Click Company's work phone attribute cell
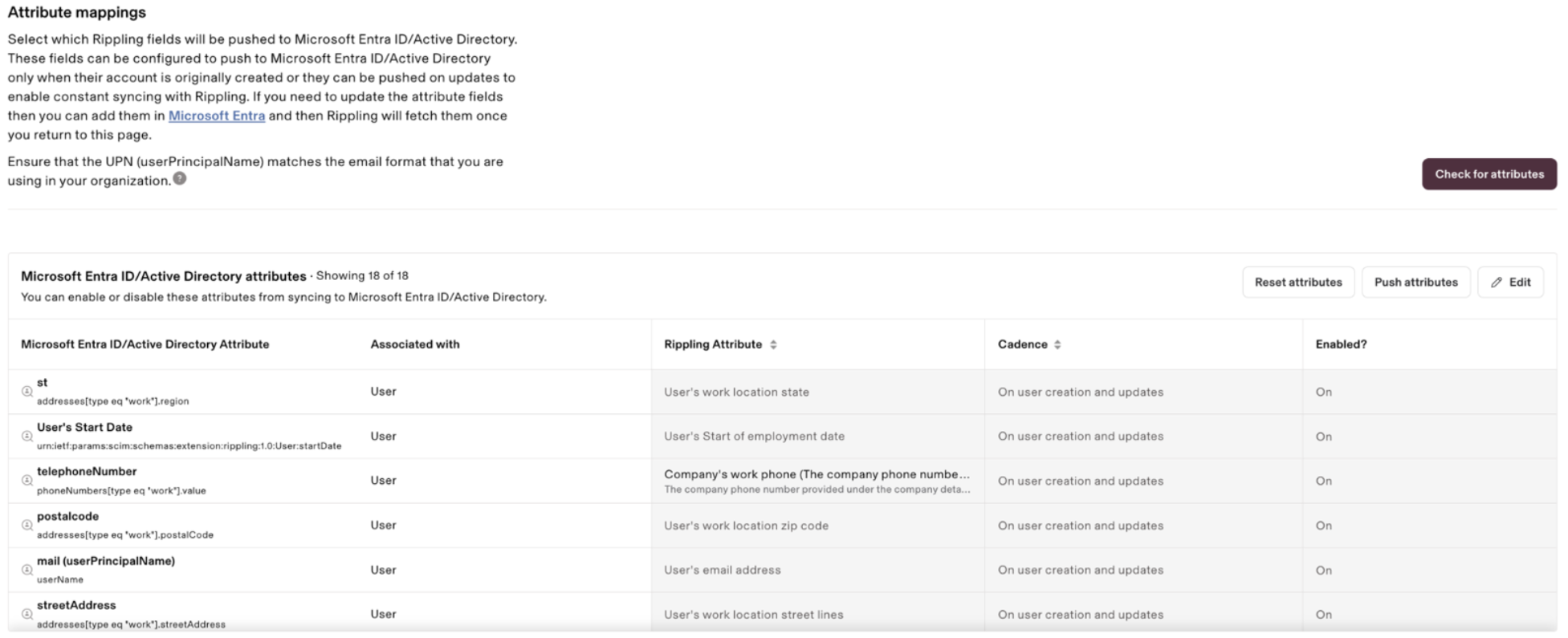 (817, 481)
